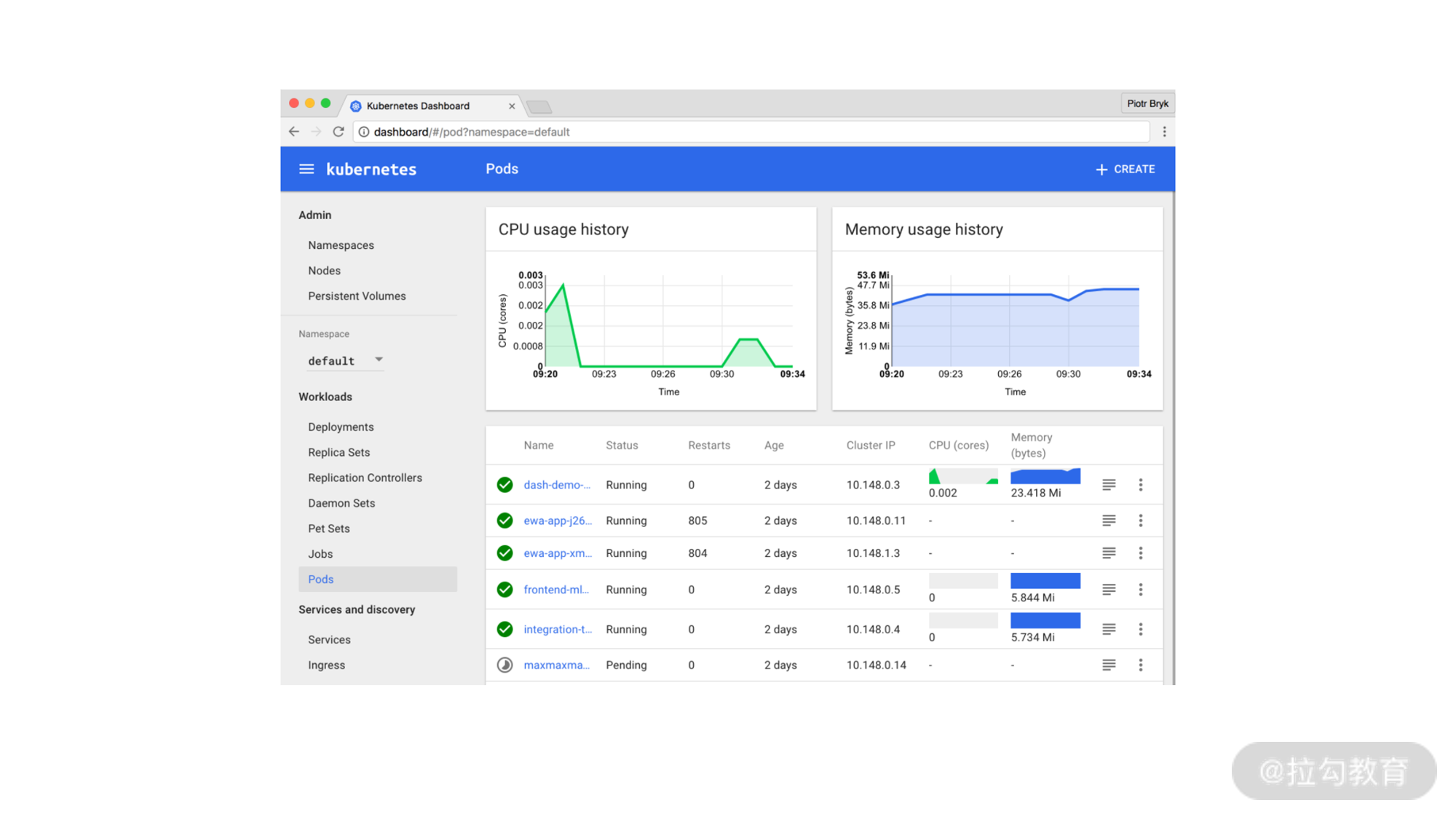Open the ewa-app-j26 pod link

(x=558, y=521)
